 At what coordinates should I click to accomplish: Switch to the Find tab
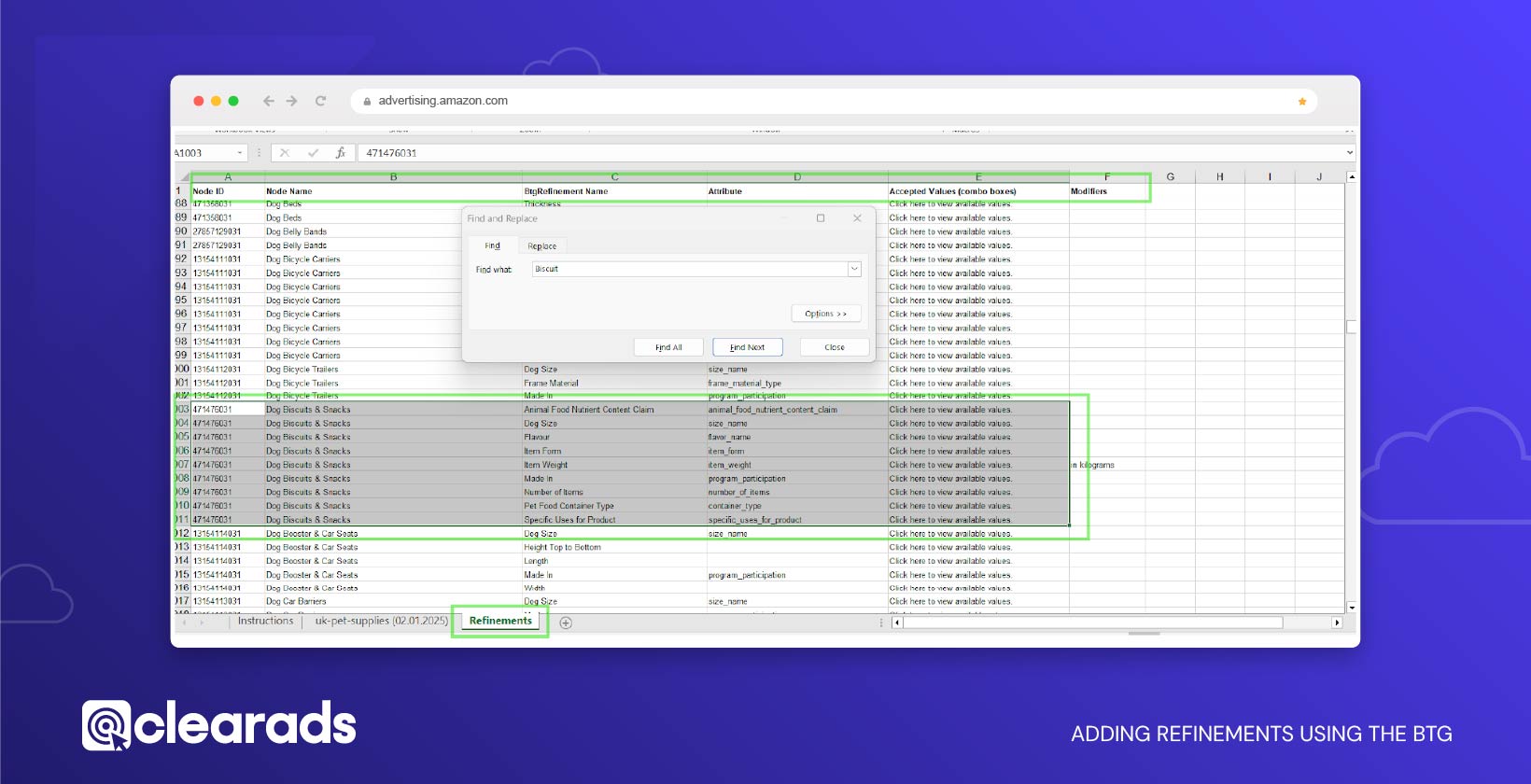(x=492, y=245)
